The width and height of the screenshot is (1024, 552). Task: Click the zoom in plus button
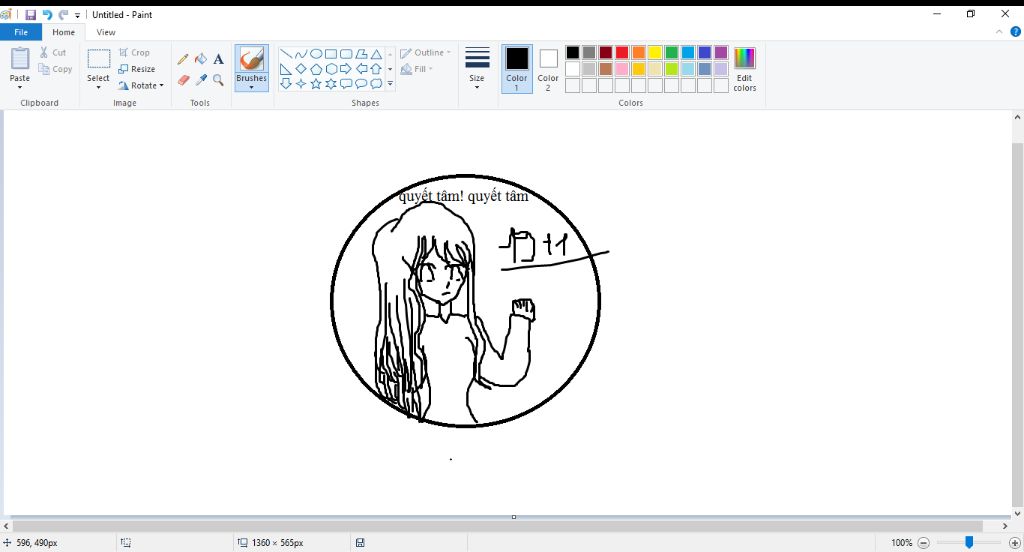(x=1015, y=542)
